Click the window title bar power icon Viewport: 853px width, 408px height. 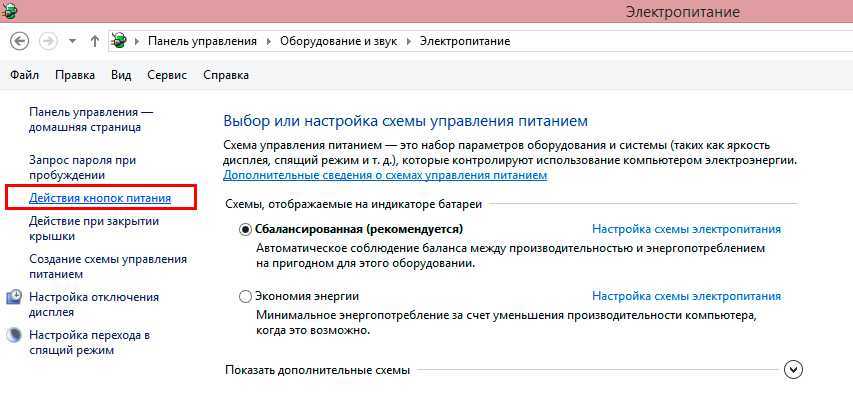click(9, 11)
